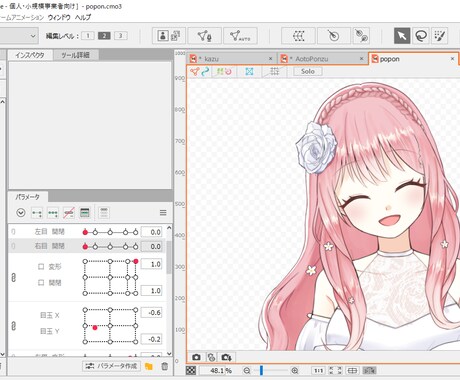The width and height of the screenshot is (460, 380).
Task: Click the cyan mesh frame icon in canvas toolbar
Action: (249, 71)
